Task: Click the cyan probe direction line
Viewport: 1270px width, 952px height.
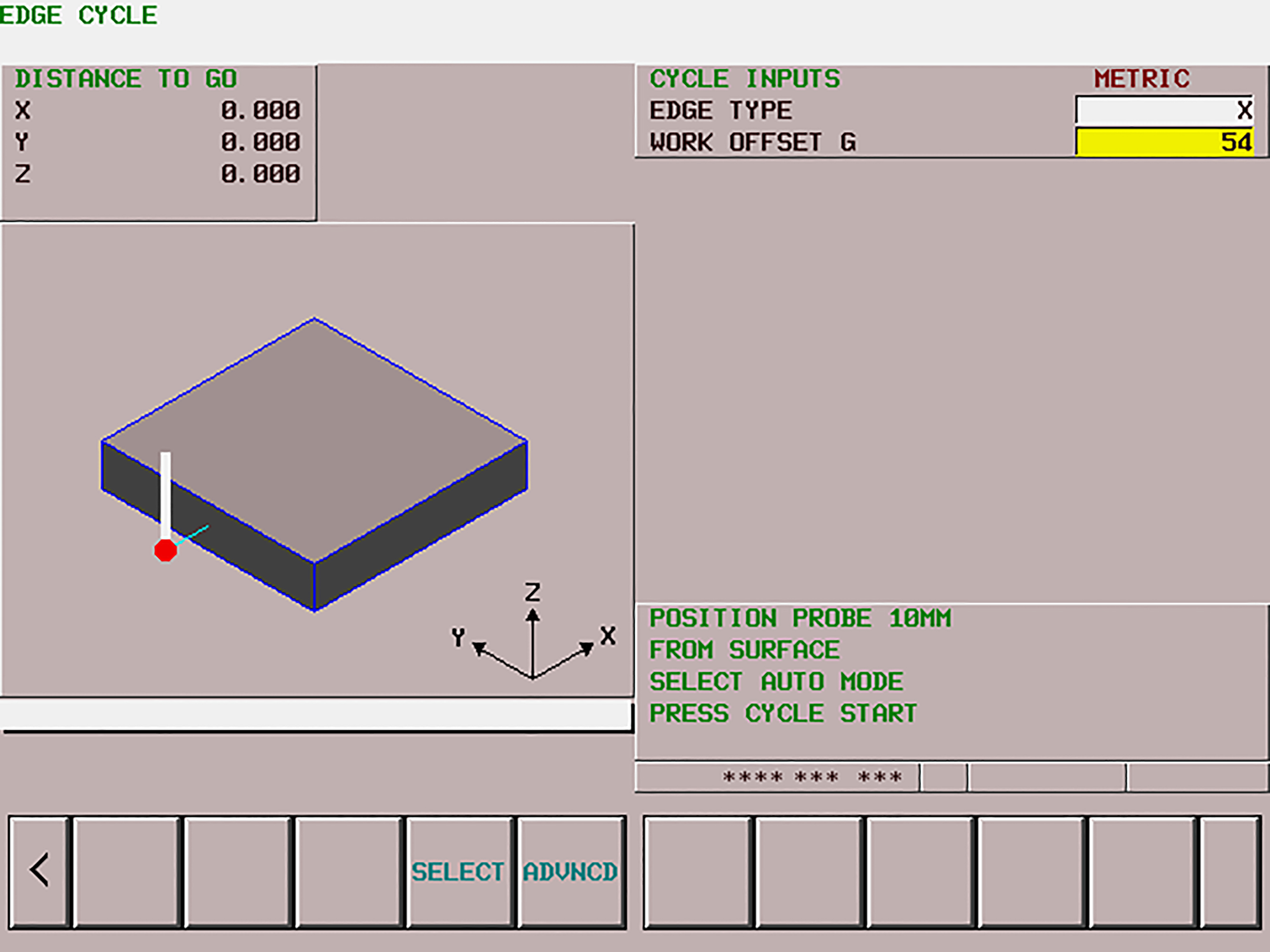Action: pos(193,534)
